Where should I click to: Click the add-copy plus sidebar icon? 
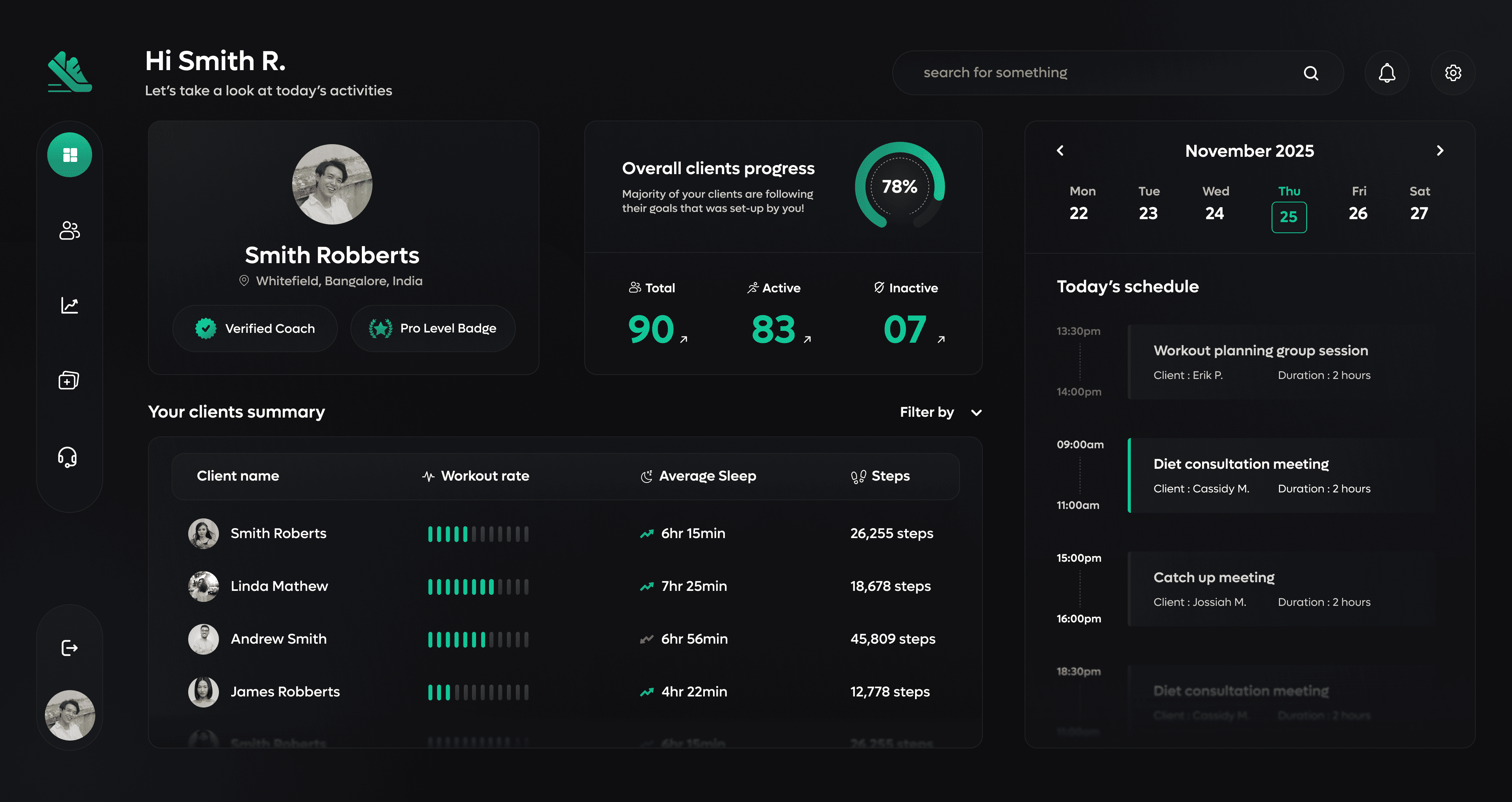pyautogui.click(x=69, y=381)
